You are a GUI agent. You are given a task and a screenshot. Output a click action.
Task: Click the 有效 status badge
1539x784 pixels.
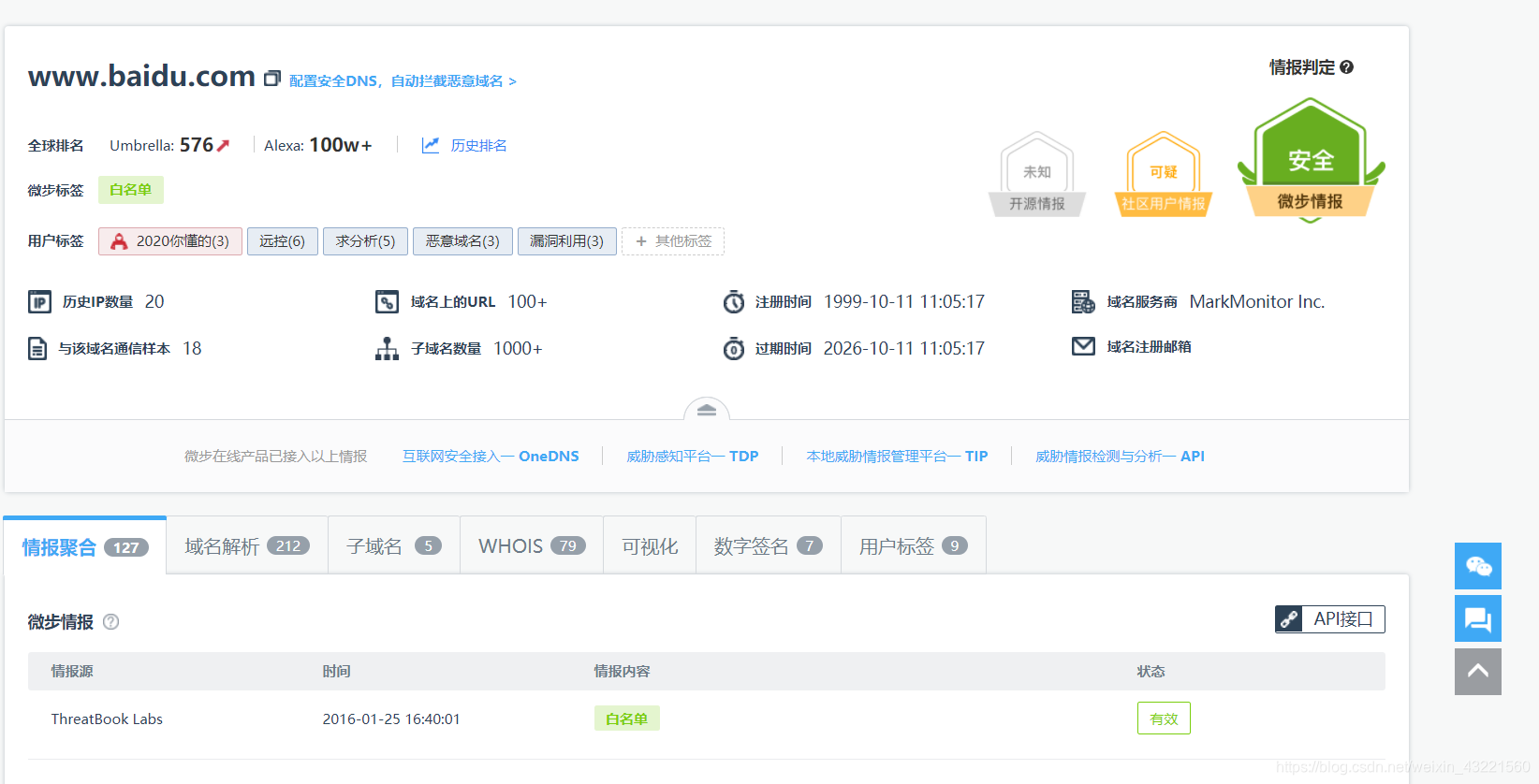[x=1164, y=719]
